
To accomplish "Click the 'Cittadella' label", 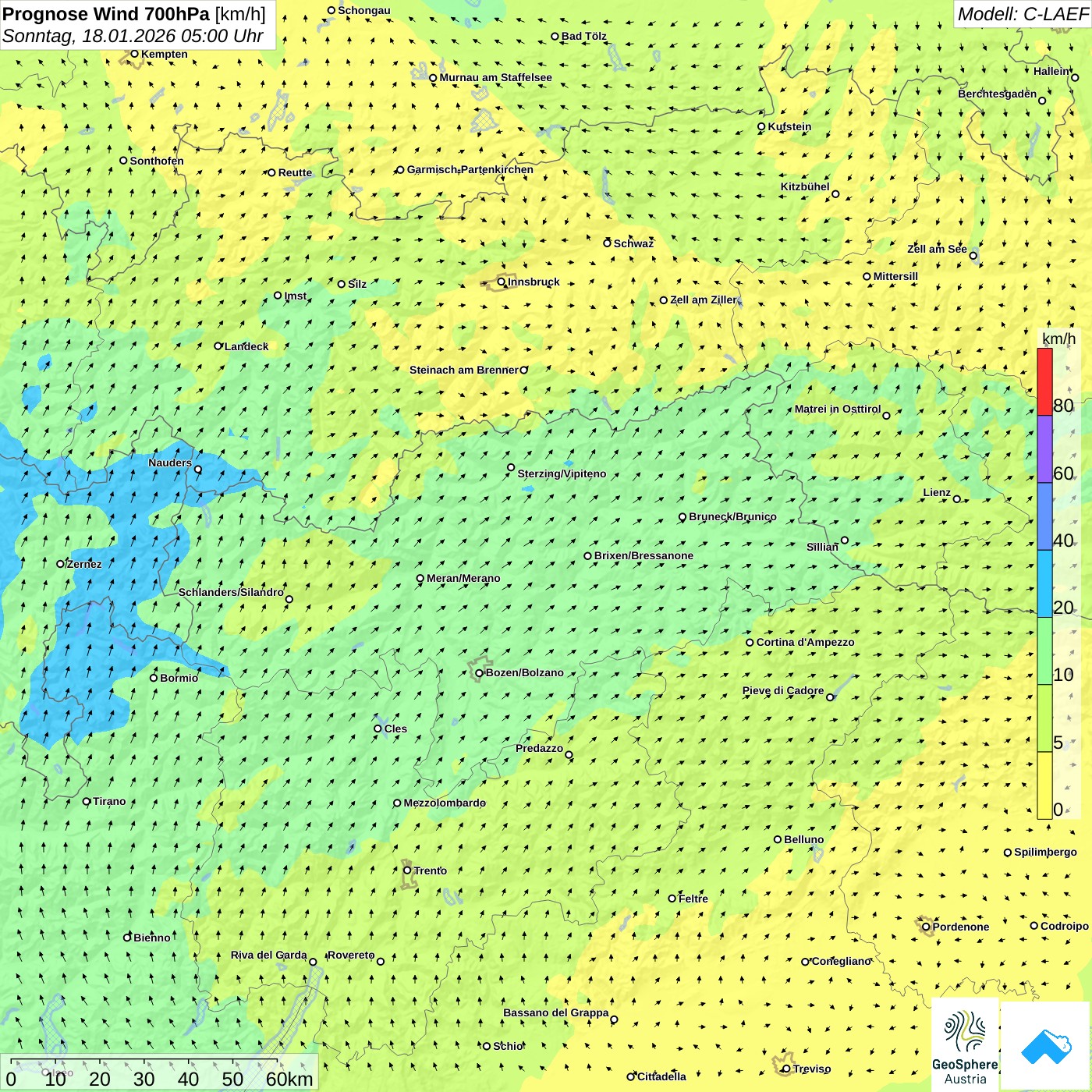I will (x=661, y=1076).
